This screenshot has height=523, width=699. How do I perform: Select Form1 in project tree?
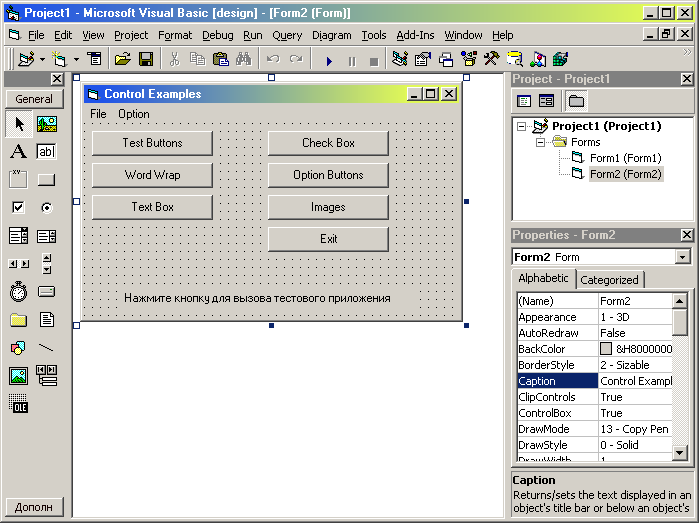point(625,158)
